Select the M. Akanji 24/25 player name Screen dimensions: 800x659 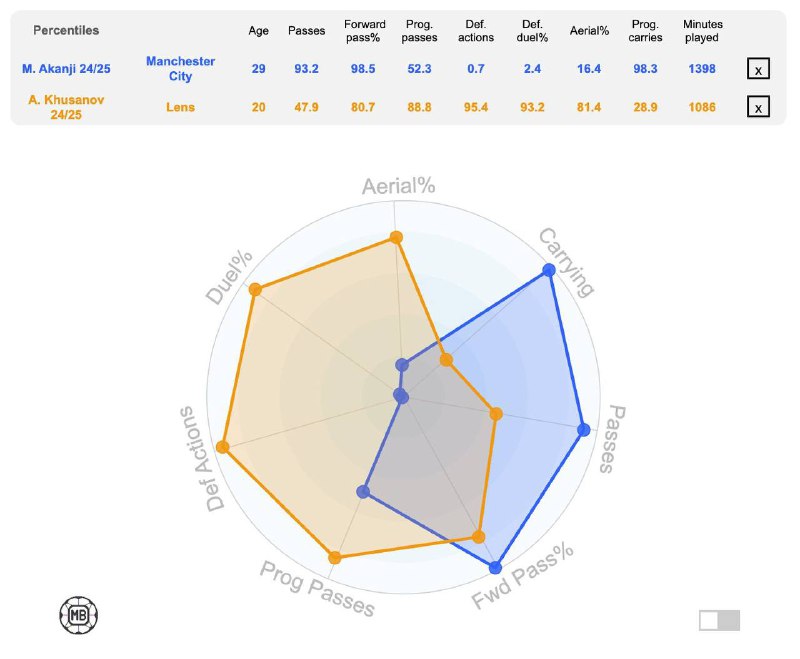point(66,69)
